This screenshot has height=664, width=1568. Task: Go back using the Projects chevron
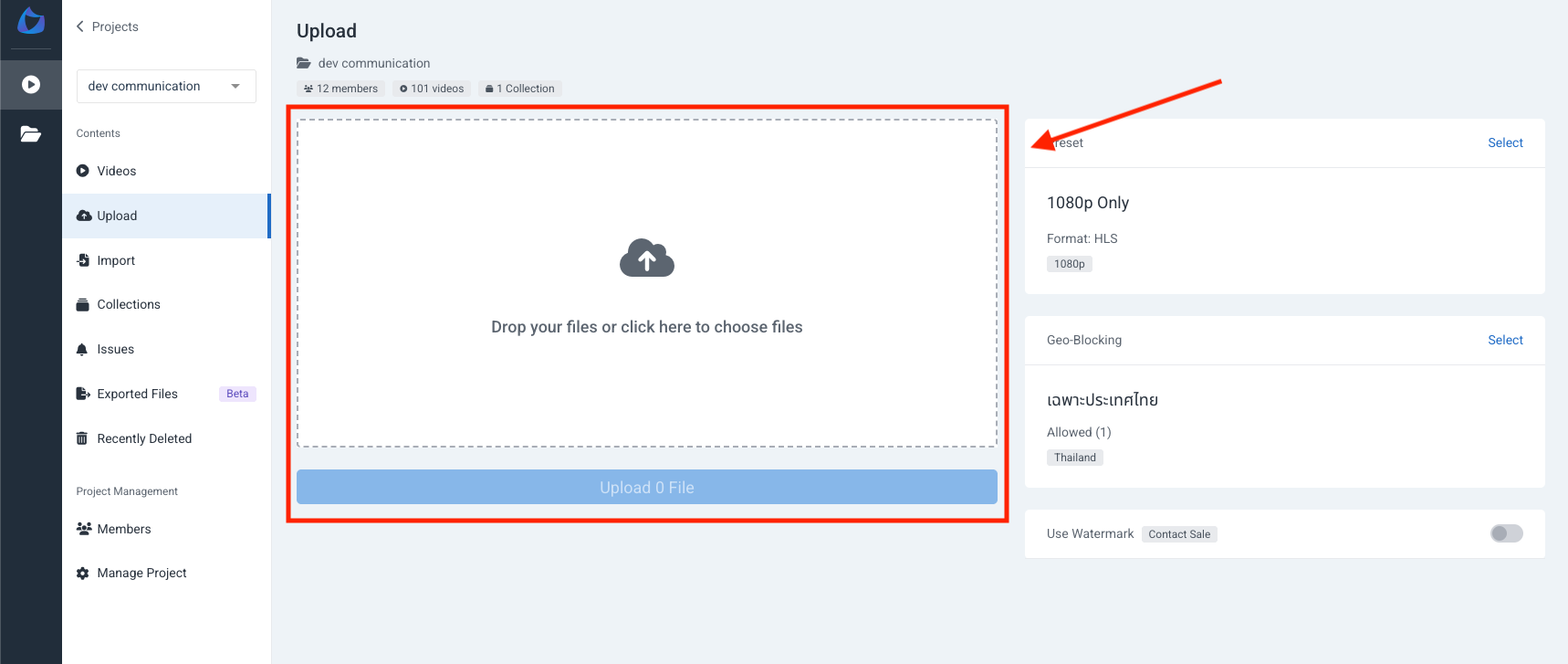point(80,26)
